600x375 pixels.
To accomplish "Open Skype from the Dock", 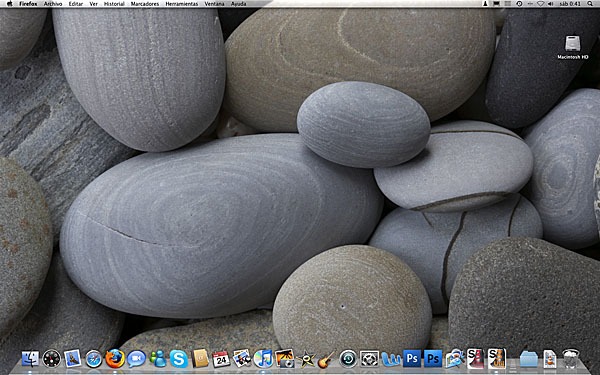I will coord(179,359).
